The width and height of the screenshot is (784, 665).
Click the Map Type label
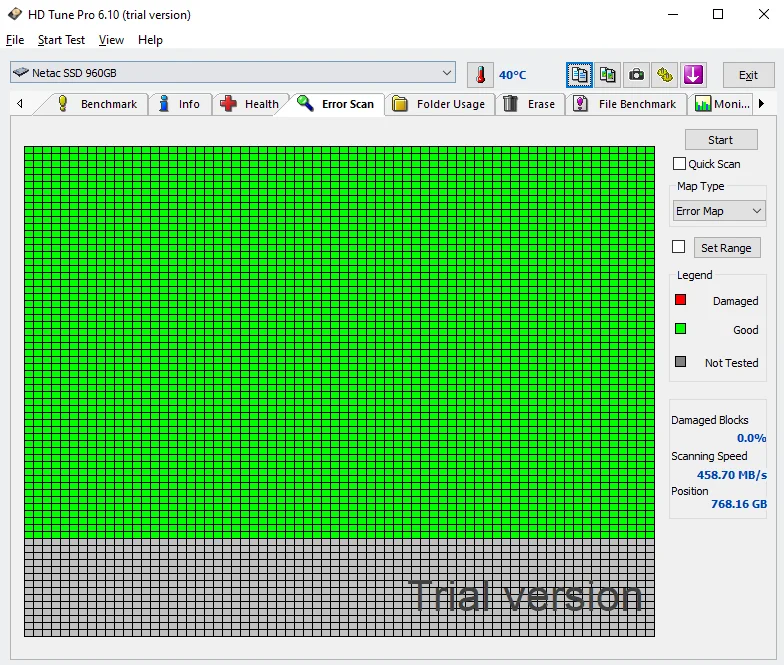(700, 186)
